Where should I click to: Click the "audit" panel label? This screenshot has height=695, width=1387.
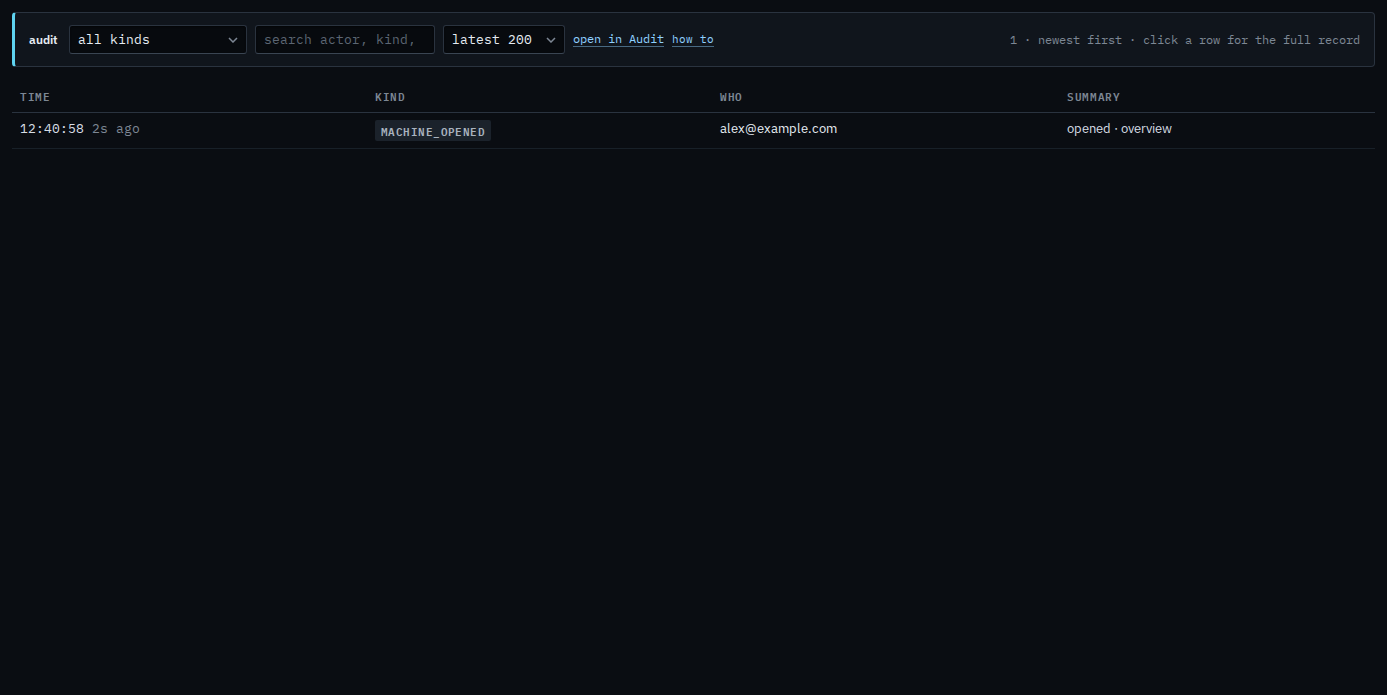coord(43,40)
